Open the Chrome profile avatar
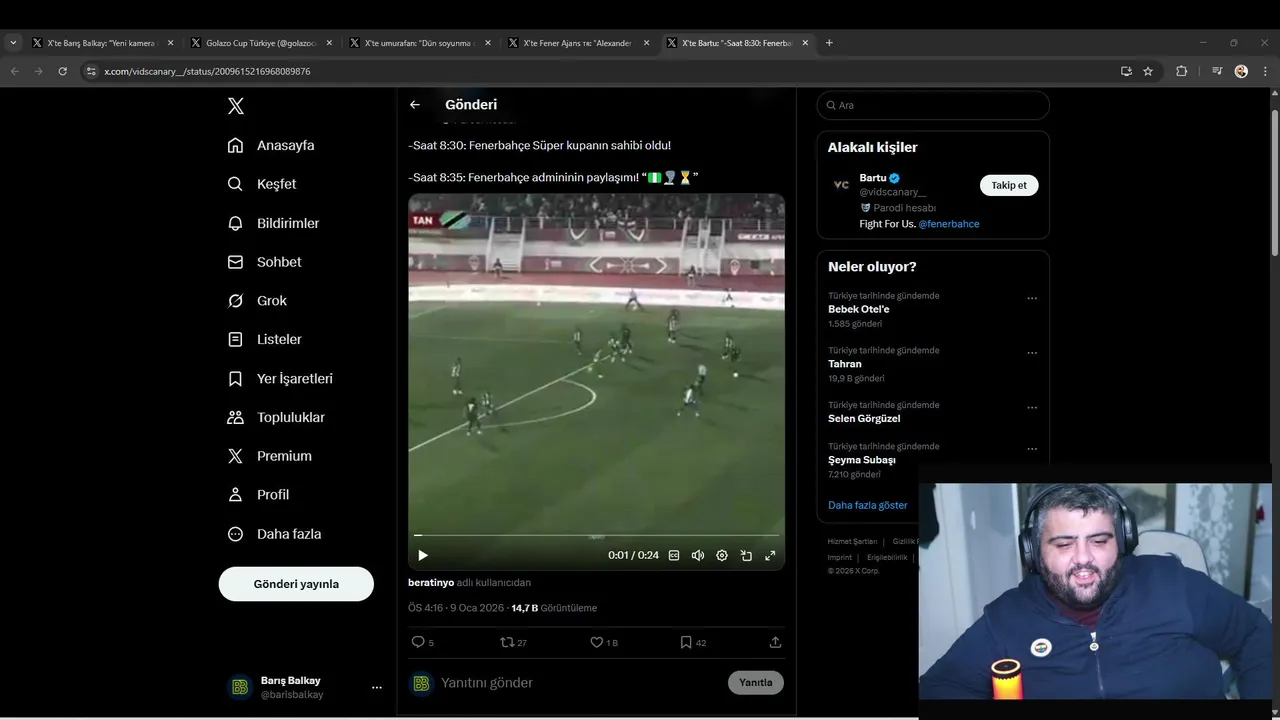The height and width of the screenshot is (720, 1280). coord(1241,71)
